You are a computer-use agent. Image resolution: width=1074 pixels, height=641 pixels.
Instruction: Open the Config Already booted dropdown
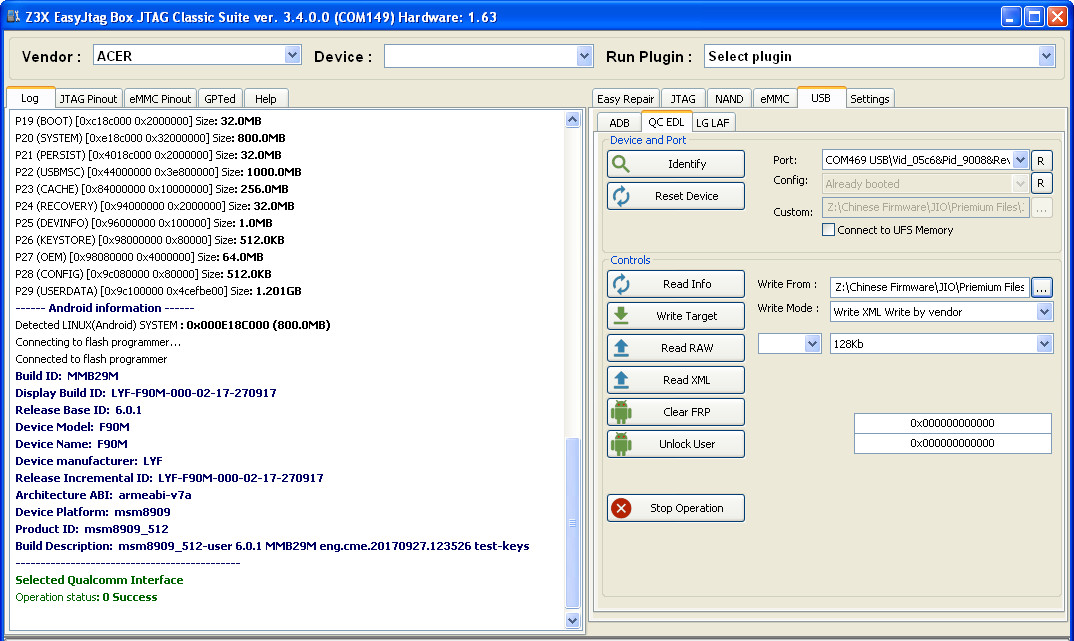[1020, 184]
